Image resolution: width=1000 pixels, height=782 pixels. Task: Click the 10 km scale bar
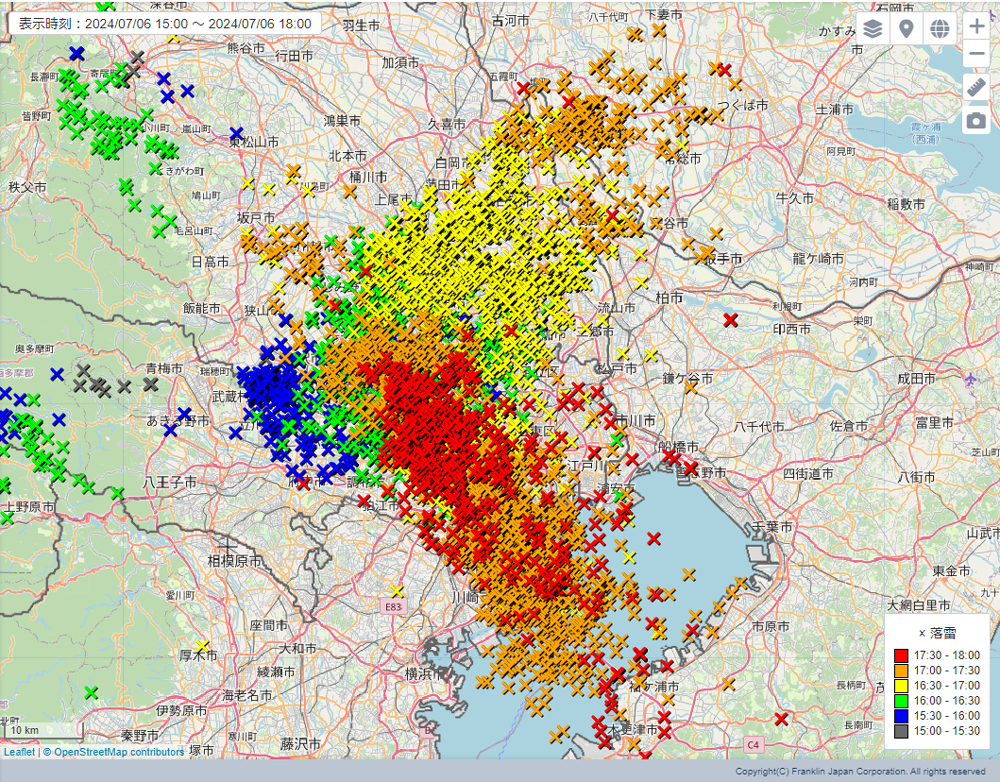42,730
